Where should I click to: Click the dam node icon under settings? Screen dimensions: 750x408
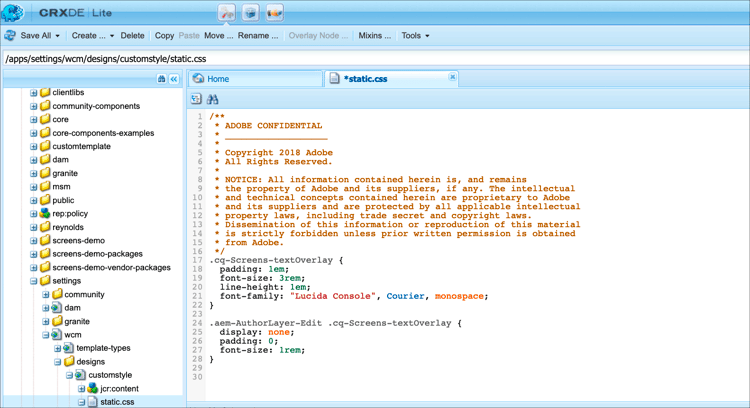57,308
